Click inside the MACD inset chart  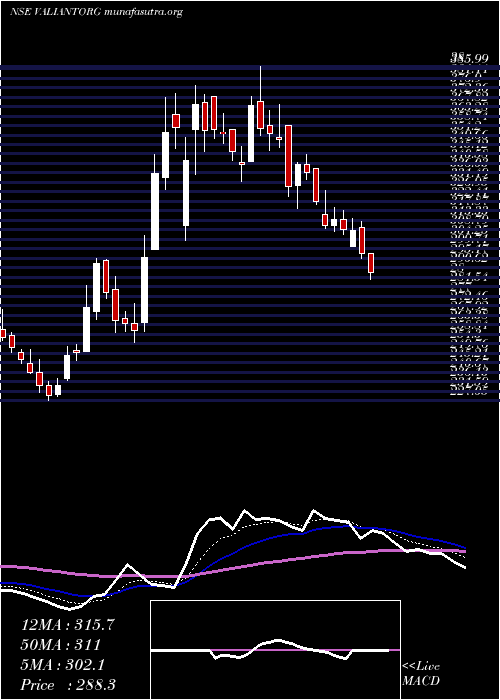(275, 650)
